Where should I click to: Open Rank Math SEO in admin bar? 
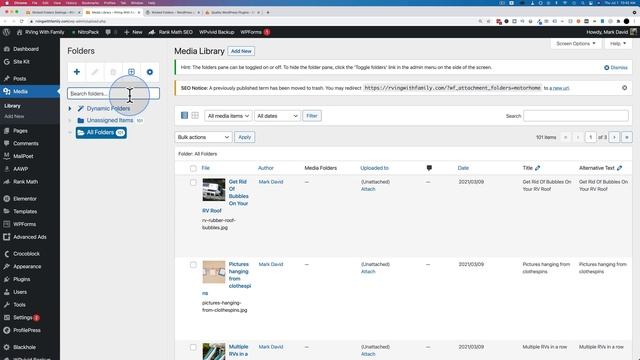tap(171, 32)
